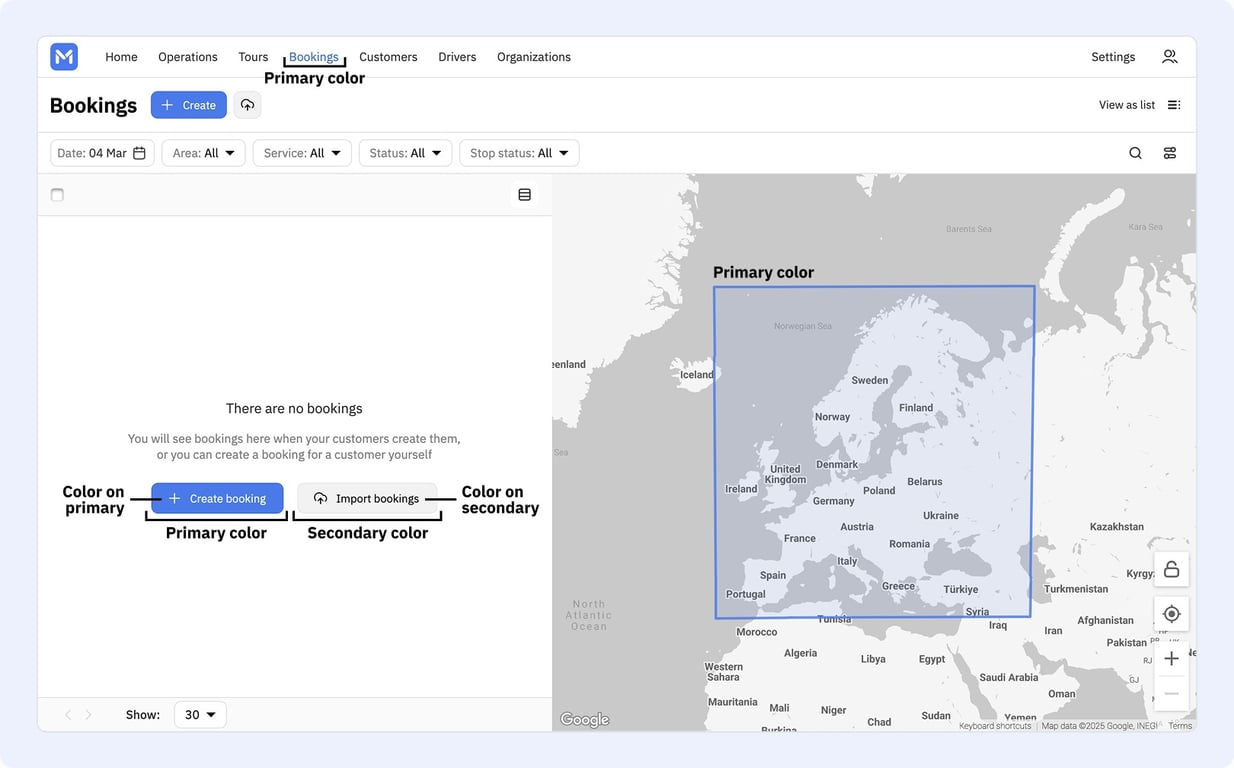Screen dimensions: 1234x768
Task: Expand the Stop status: All filter
Action: [519, 153]
